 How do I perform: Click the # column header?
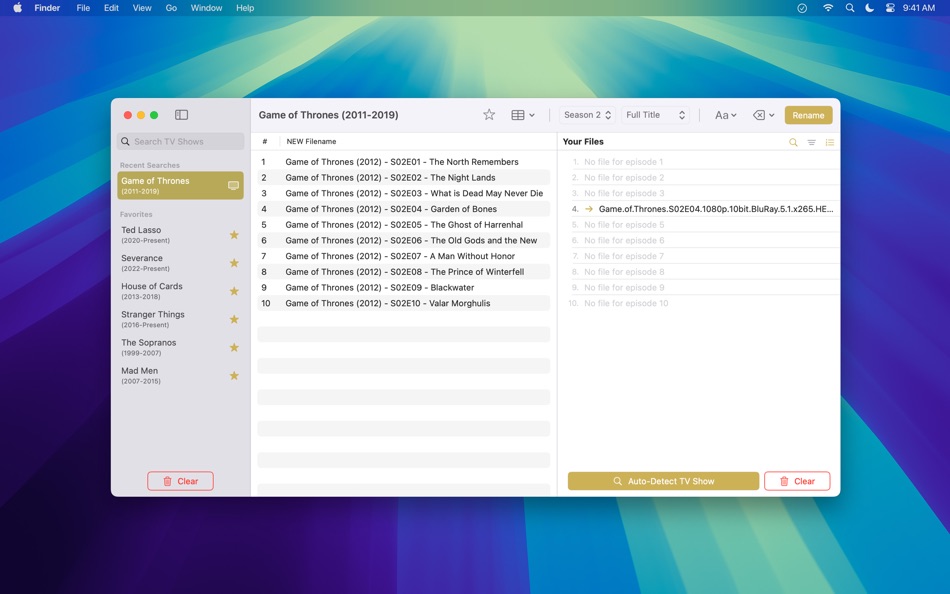265,141
